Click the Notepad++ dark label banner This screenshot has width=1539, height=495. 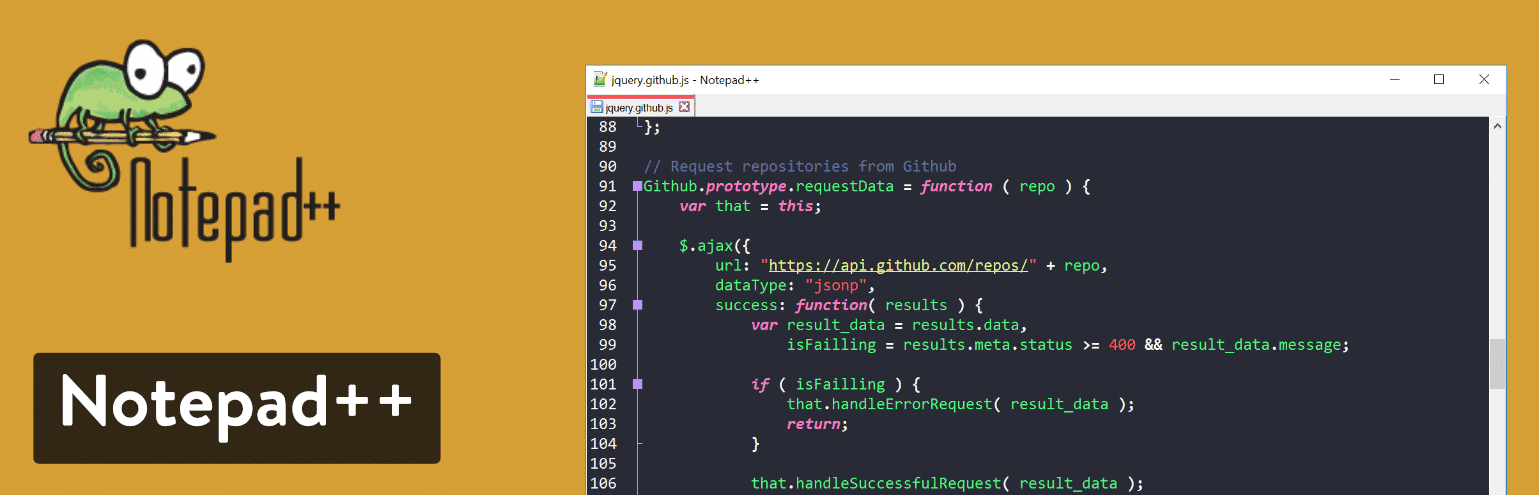point(237,407)
